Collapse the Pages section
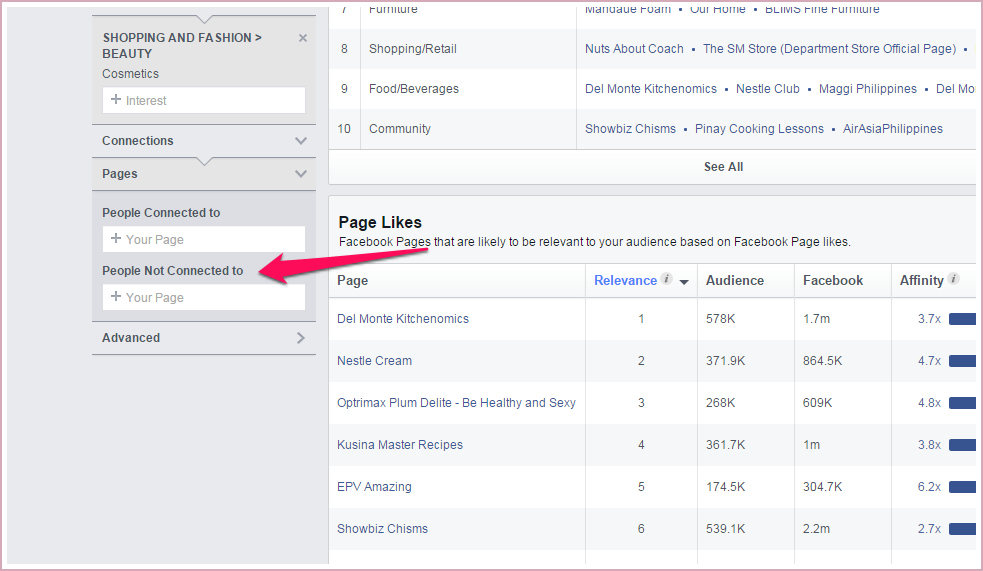 tap(301, 174)
